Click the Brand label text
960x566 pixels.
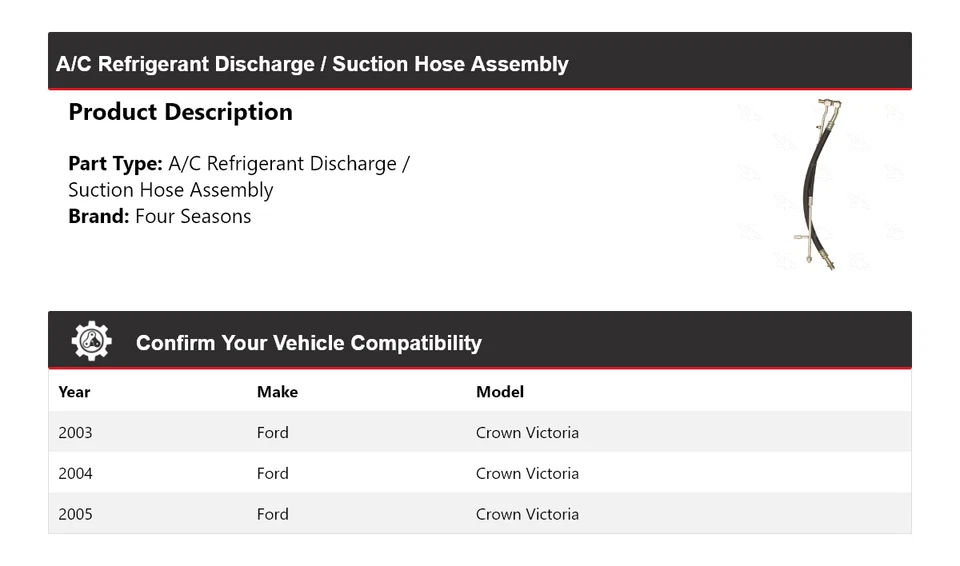[98, 216]
